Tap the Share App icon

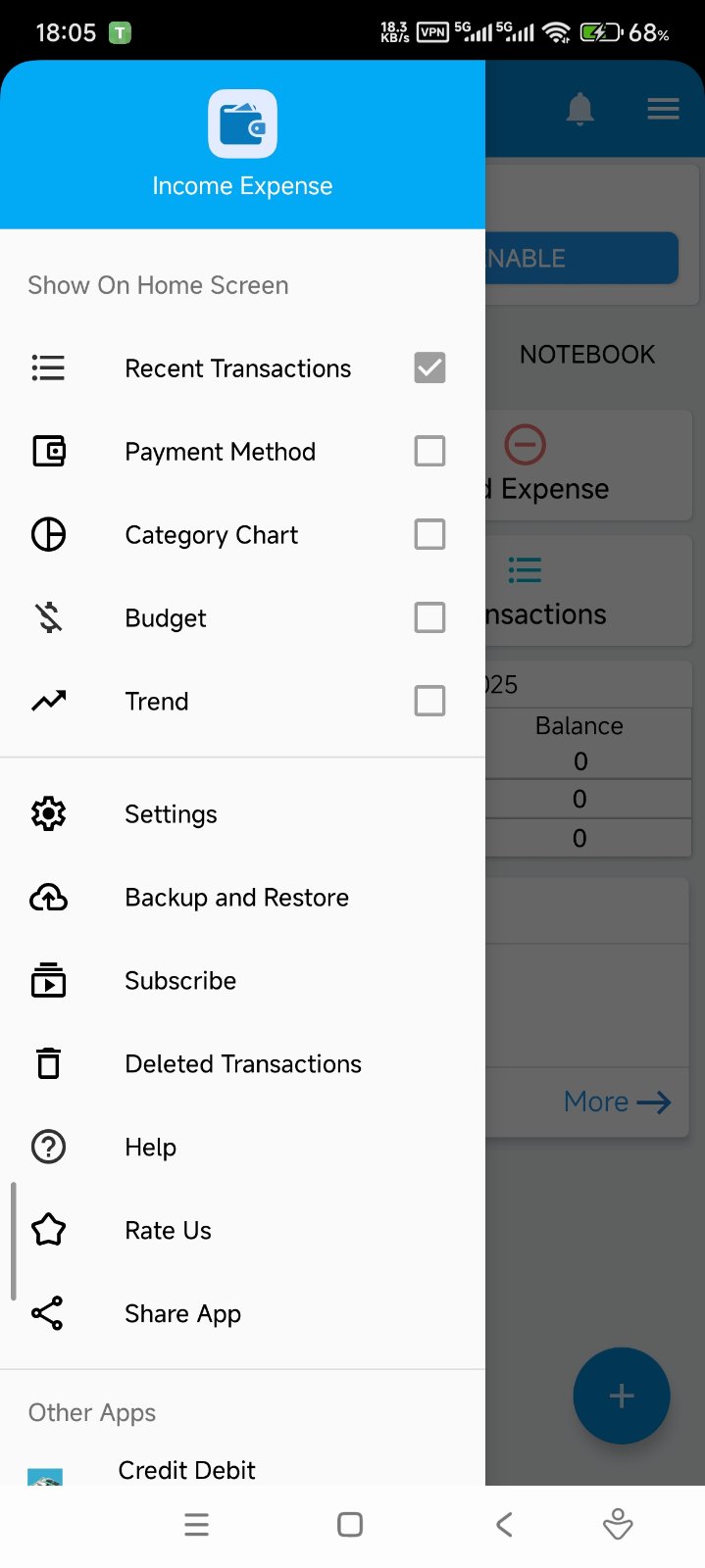(x=48, y=1313)
